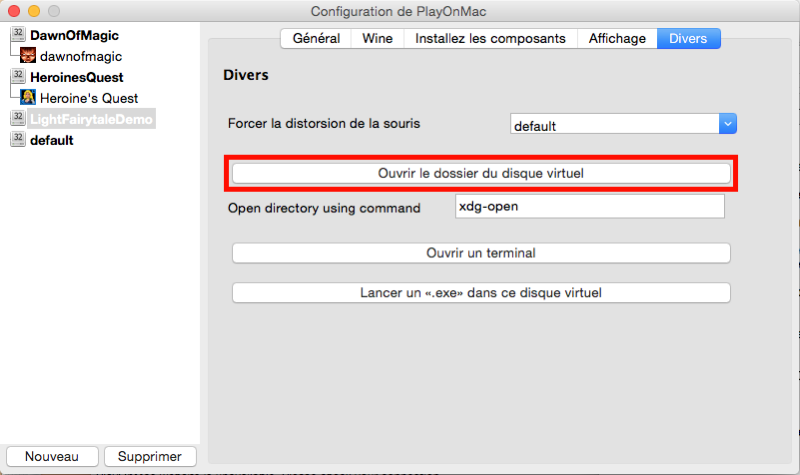Switch to the Affichage tab
This screenshot has height=475, width=800.
617,38
